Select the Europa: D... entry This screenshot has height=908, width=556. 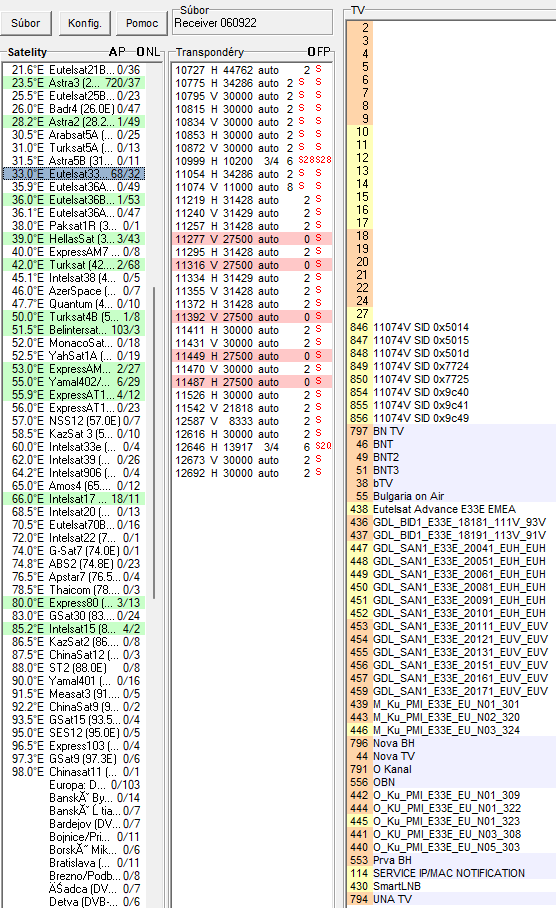coord(75,785)
